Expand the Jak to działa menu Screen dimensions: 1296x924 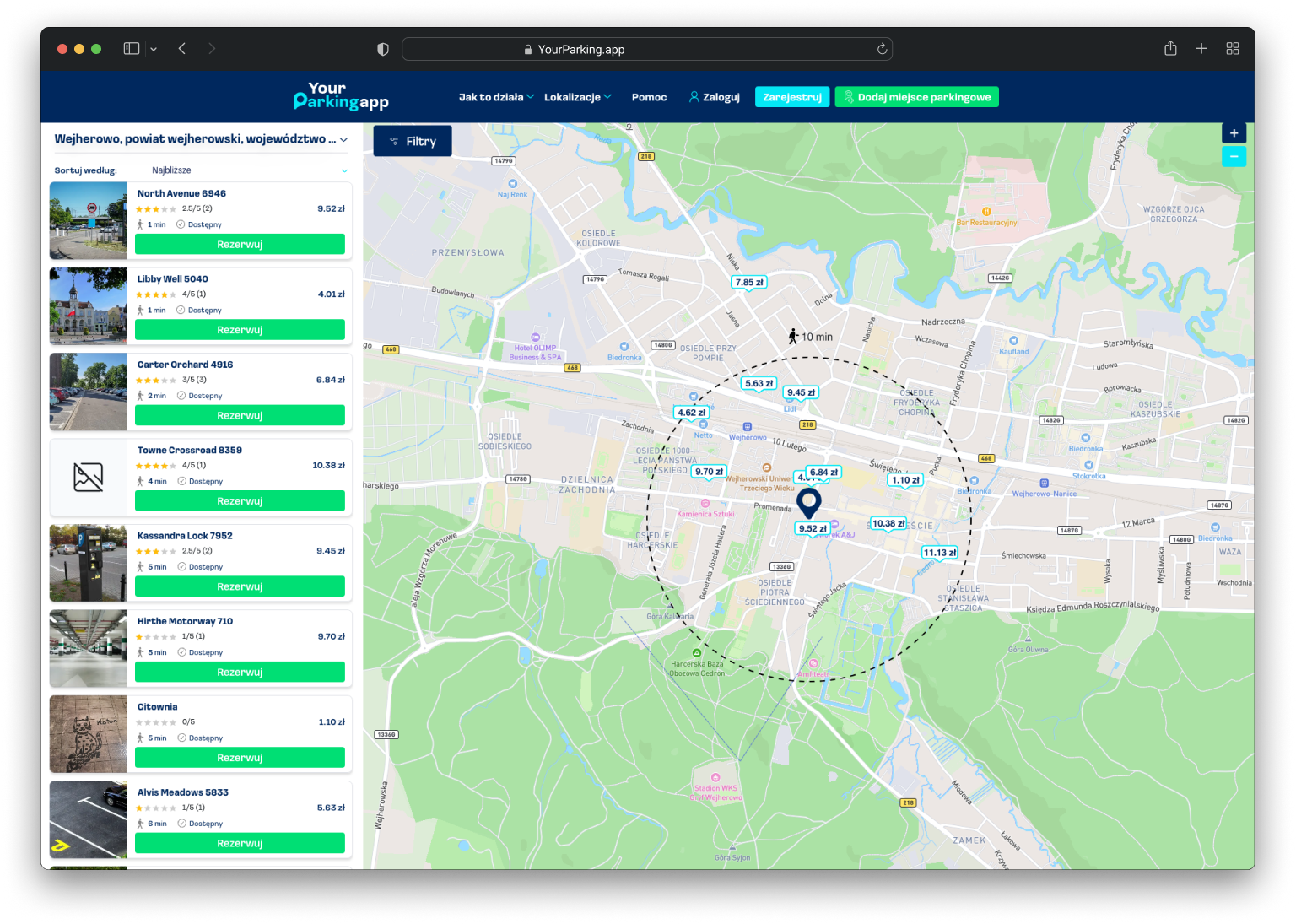coord(496,97)
